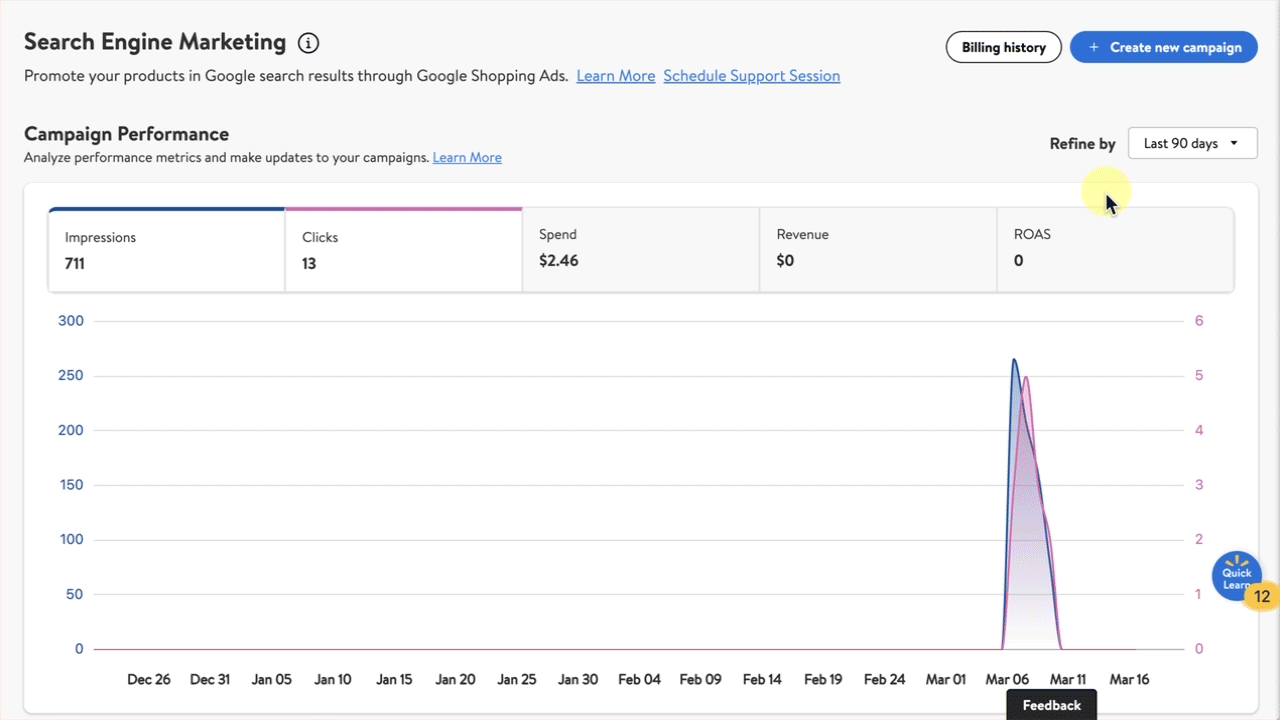The image size is (1280, 720).
Task: Open the Quick Learn floating icon
Action: point(1237,577)
